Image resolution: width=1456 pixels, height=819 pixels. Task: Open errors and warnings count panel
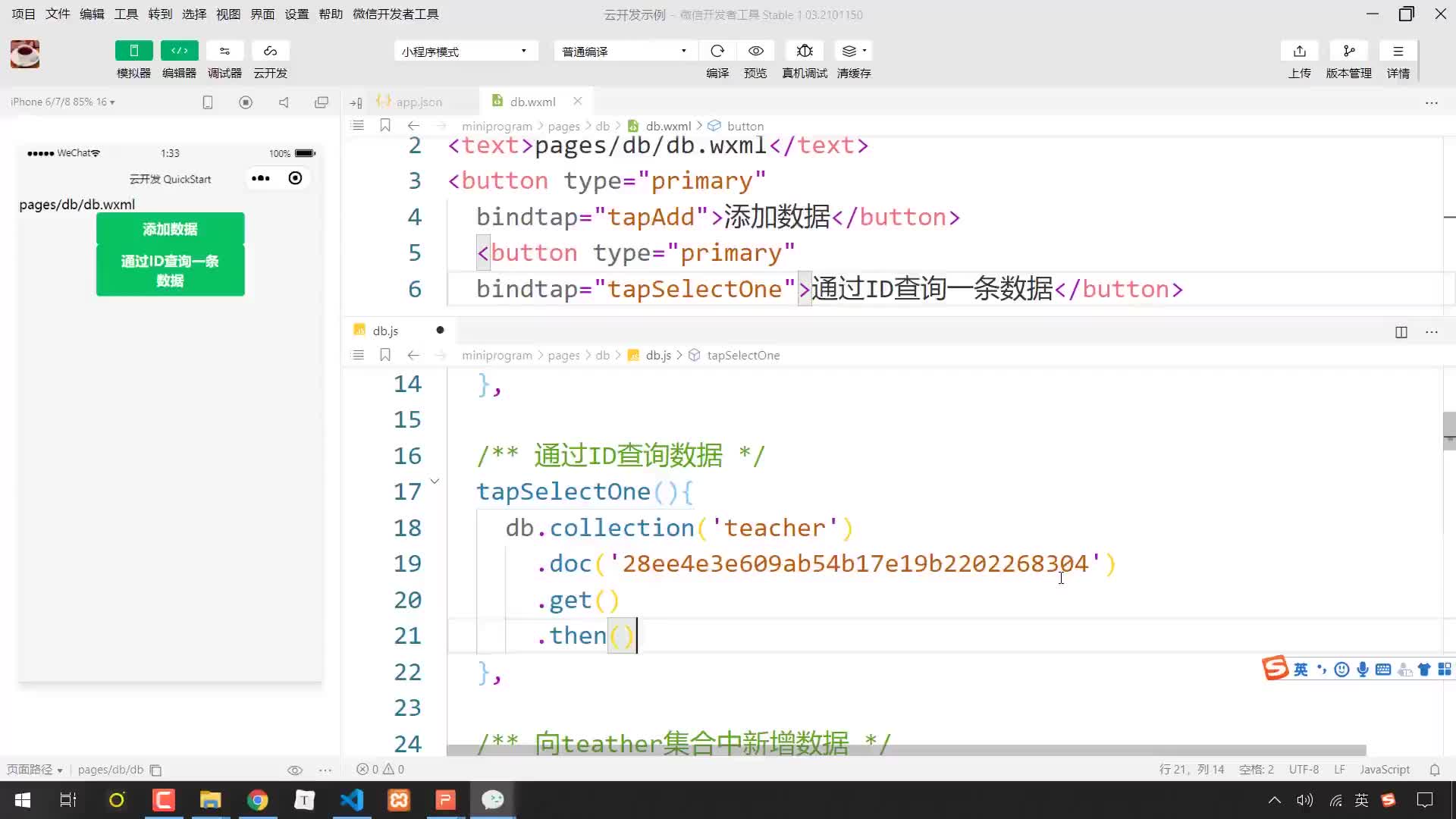click(381, 770)
